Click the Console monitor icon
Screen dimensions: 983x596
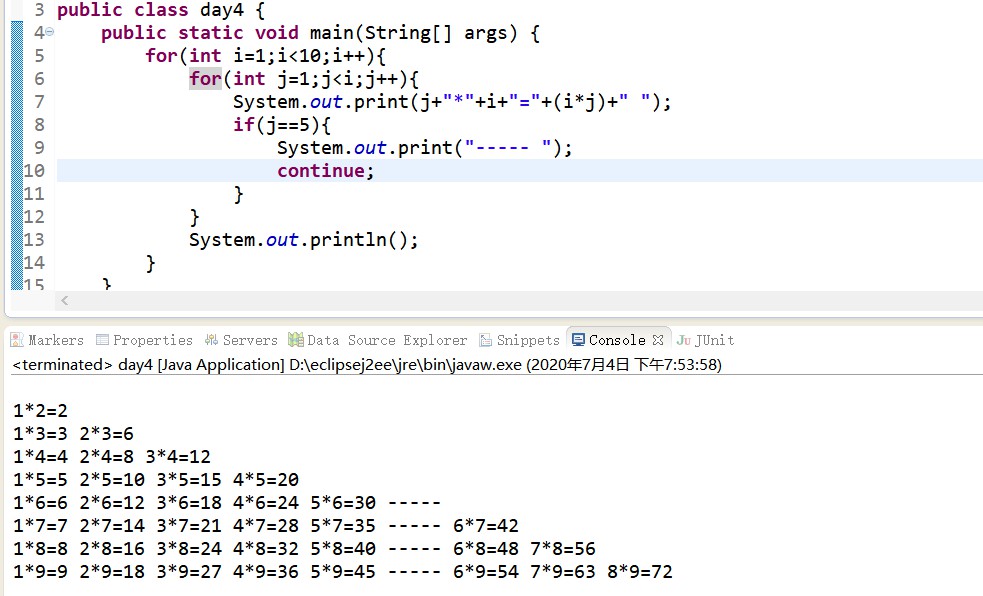578,340
